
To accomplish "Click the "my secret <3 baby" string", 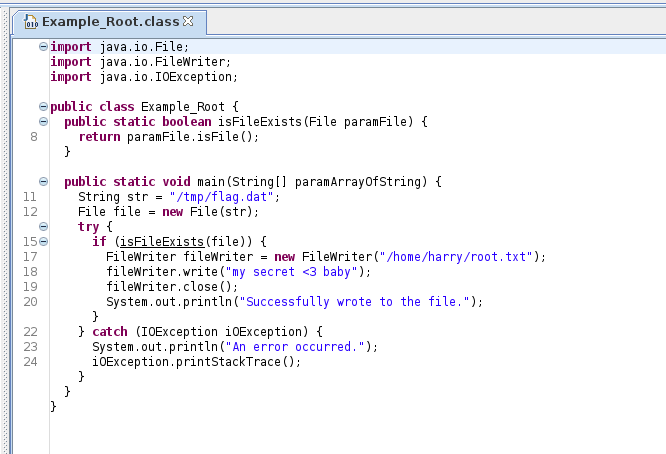I will (x=292, y=272).
